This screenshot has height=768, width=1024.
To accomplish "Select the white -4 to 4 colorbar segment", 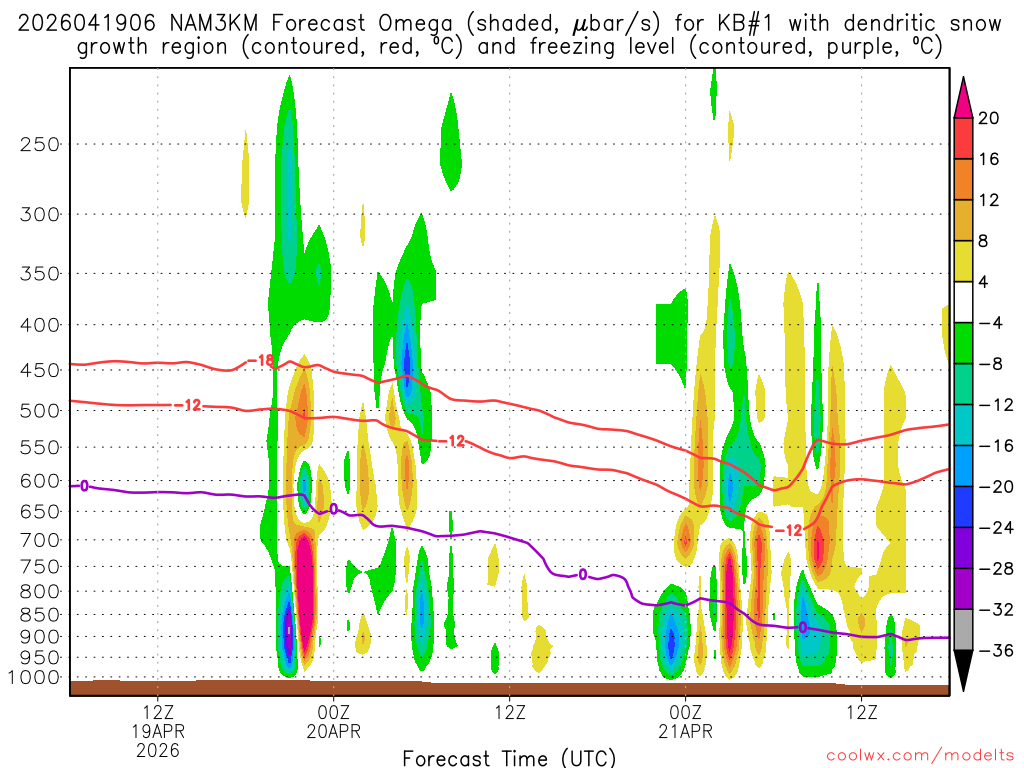I will point(963,302).
